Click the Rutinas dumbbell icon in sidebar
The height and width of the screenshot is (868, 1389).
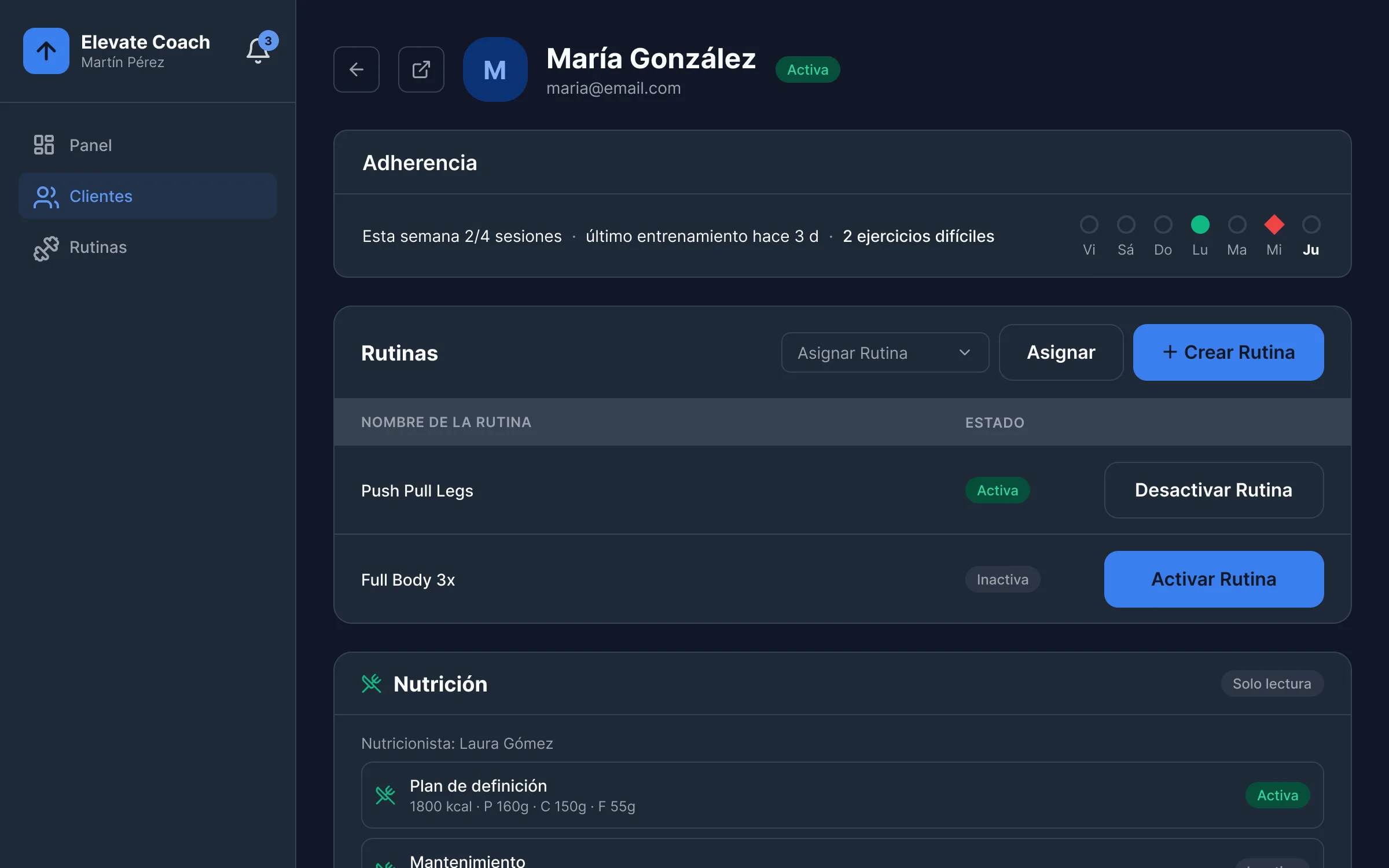pyautogui.click(x=46, y=248)
